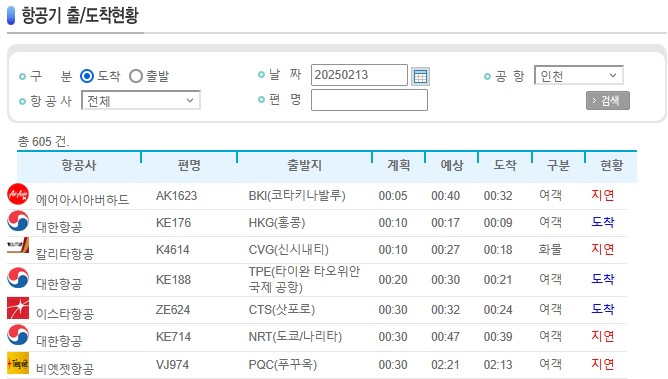Click airline name 이스타항공
The image size is (668, 379).
(65, 314)
